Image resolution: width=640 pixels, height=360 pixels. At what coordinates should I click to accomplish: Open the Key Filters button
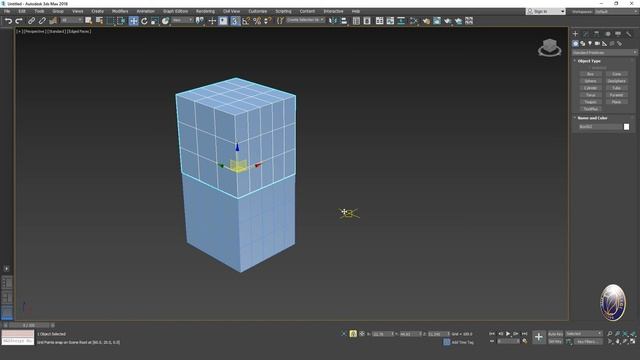(x=588, y=341)
